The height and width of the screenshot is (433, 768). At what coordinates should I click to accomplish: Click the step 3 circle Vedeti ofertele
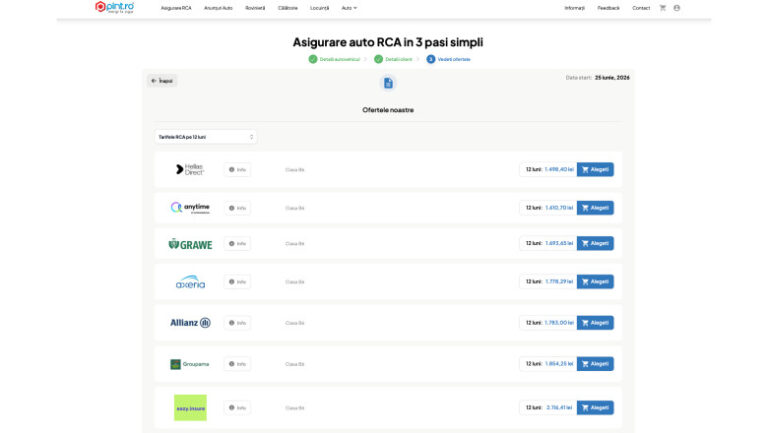pos(431,59)
